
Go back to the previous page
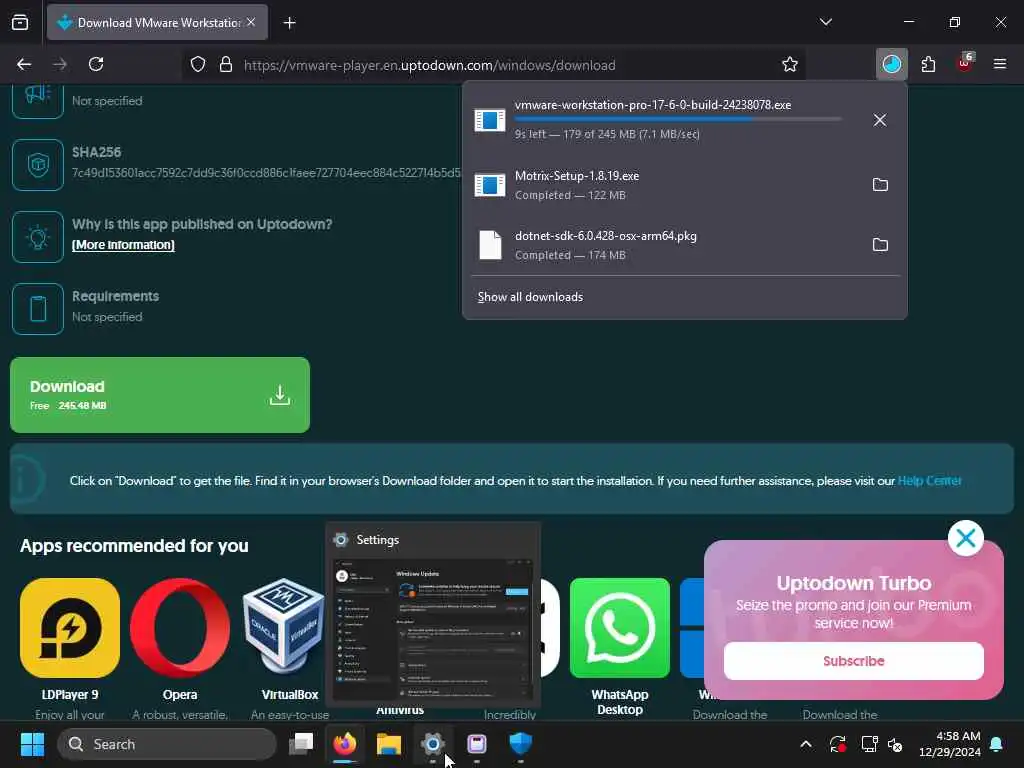tap(24, 64)
